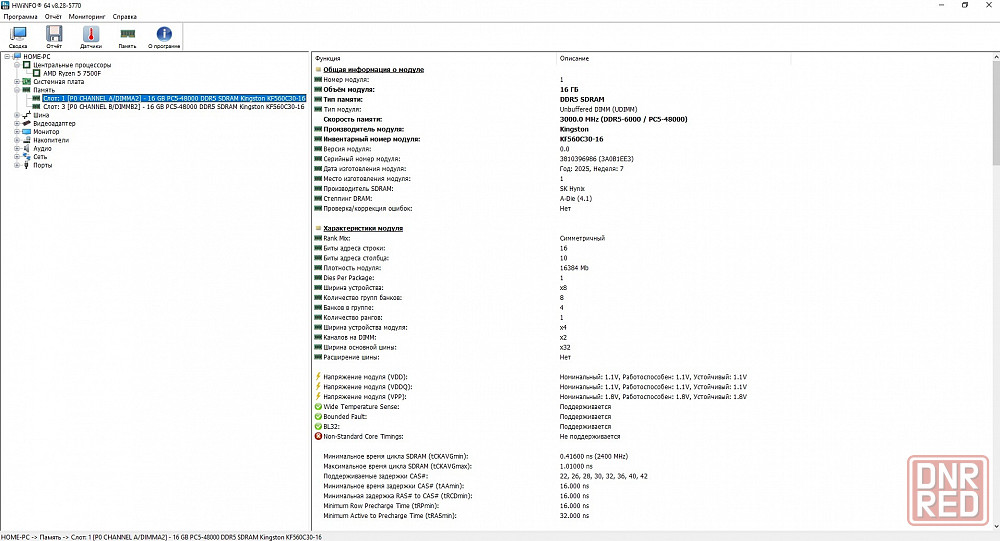The height and width of the screenshot is (541, 1000).
Task: Expand the Системная плата branch
Action: [x=17, y=82]
